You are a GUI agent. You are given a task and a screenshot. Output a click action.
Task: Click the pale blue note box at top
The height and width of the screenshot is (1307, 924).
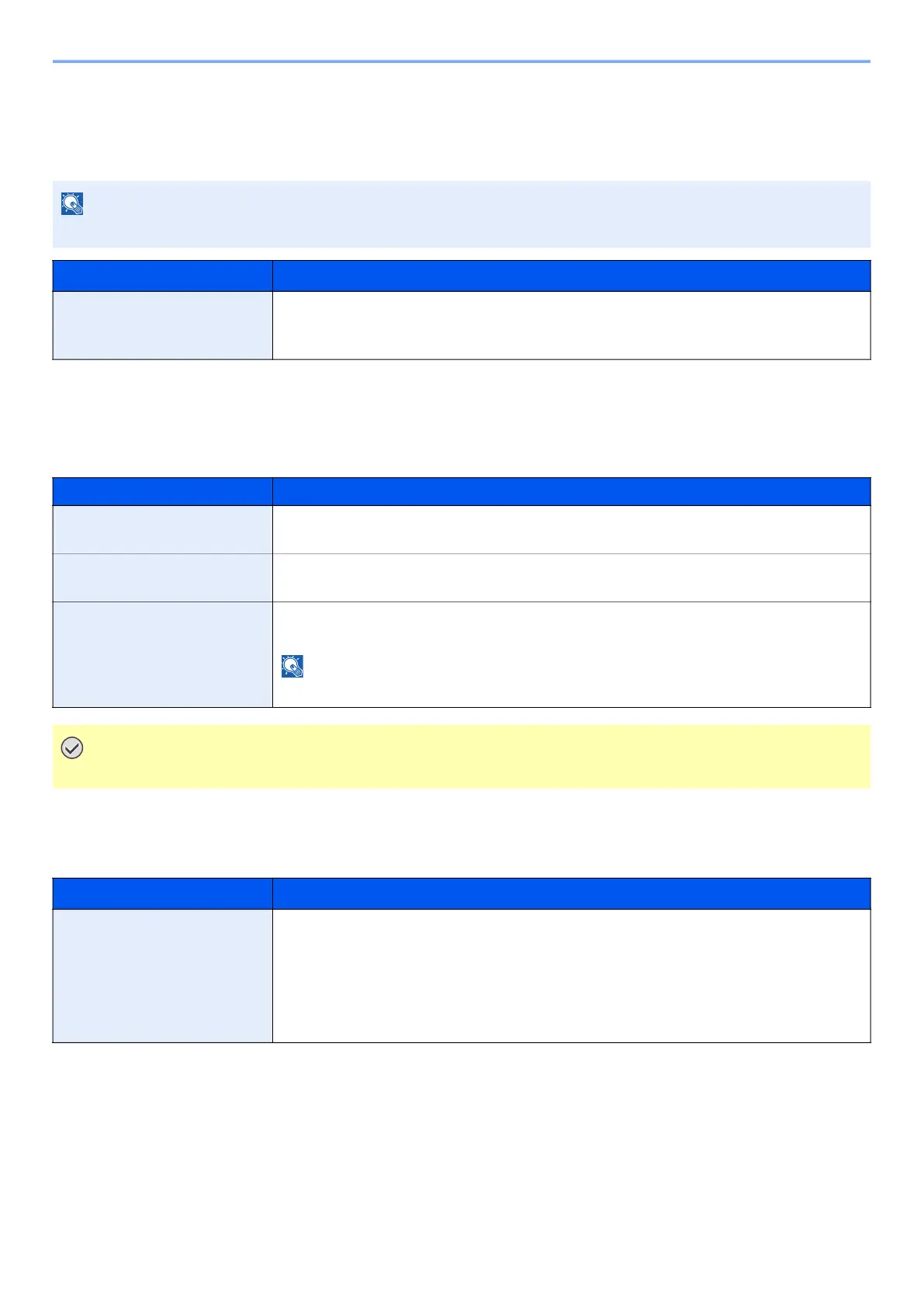tap(462, 214)
